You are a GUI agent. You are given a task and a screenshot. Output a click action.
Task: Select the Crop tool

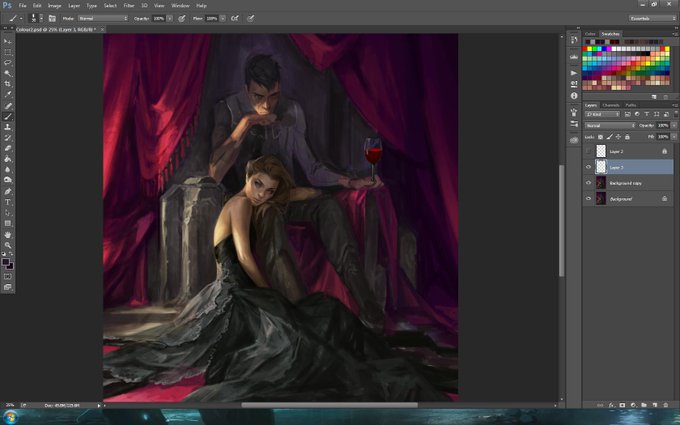[x=8, y=84]
